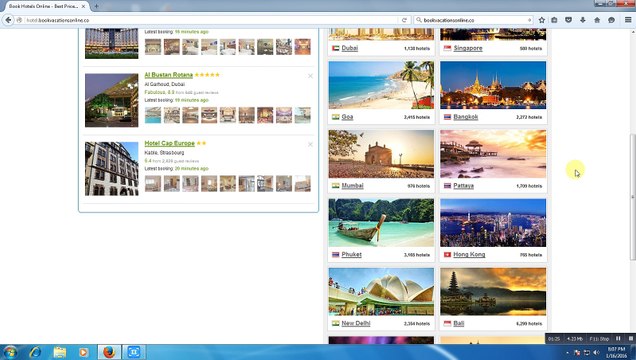Open Goa destination link
The width and height of the screenshot is (636, 360).
point(347,117)
